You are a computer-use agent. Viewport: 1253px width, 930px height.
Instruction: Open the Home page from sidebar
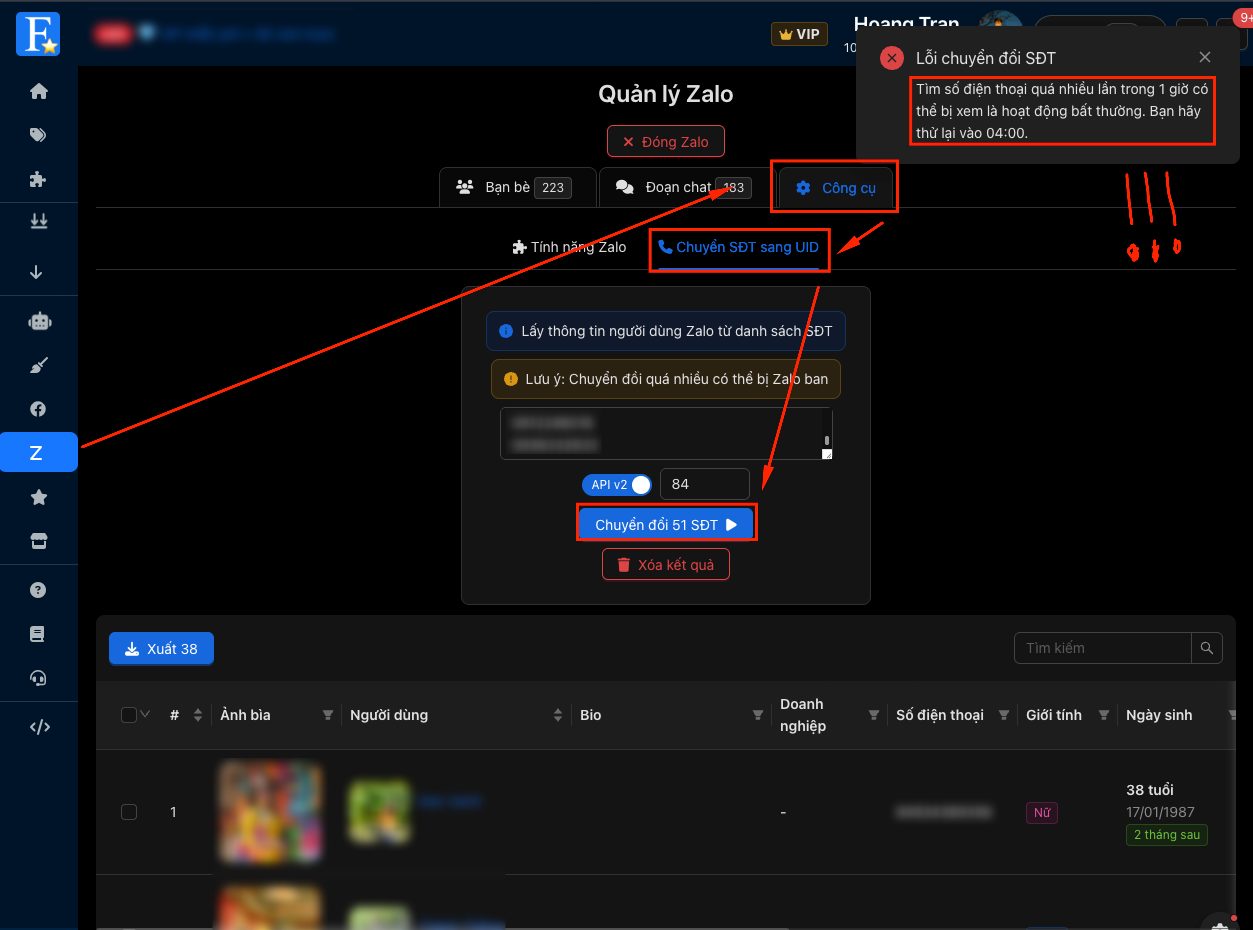[x=39, y=92]
